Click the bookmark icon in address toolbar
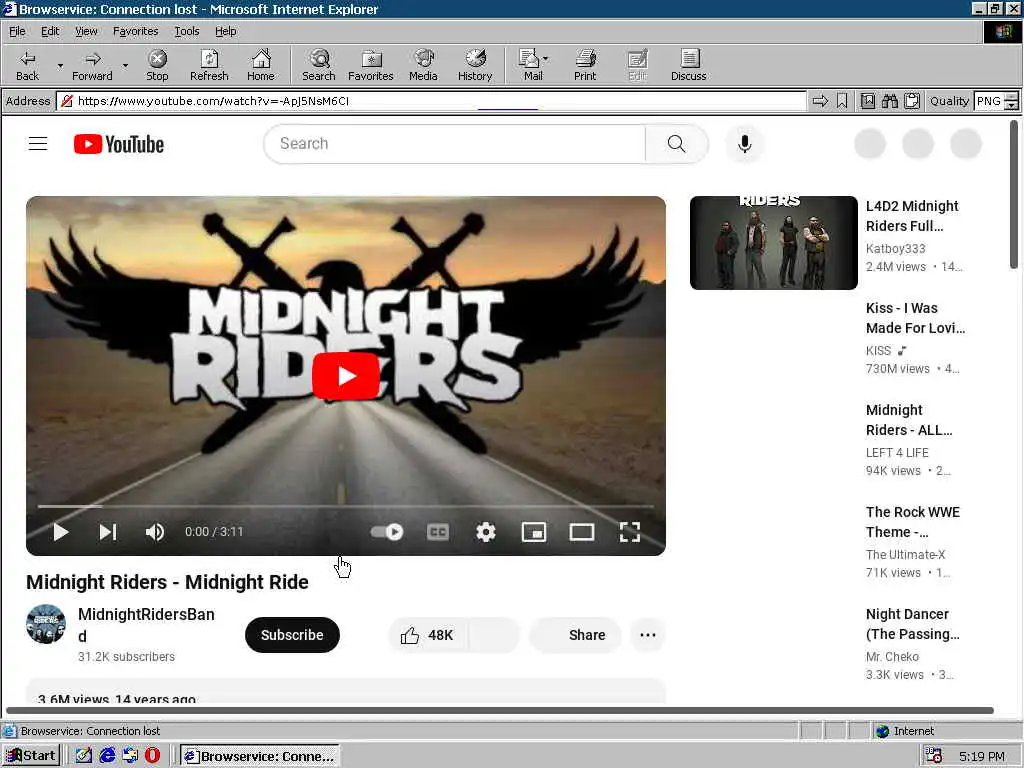 [842, 101]
